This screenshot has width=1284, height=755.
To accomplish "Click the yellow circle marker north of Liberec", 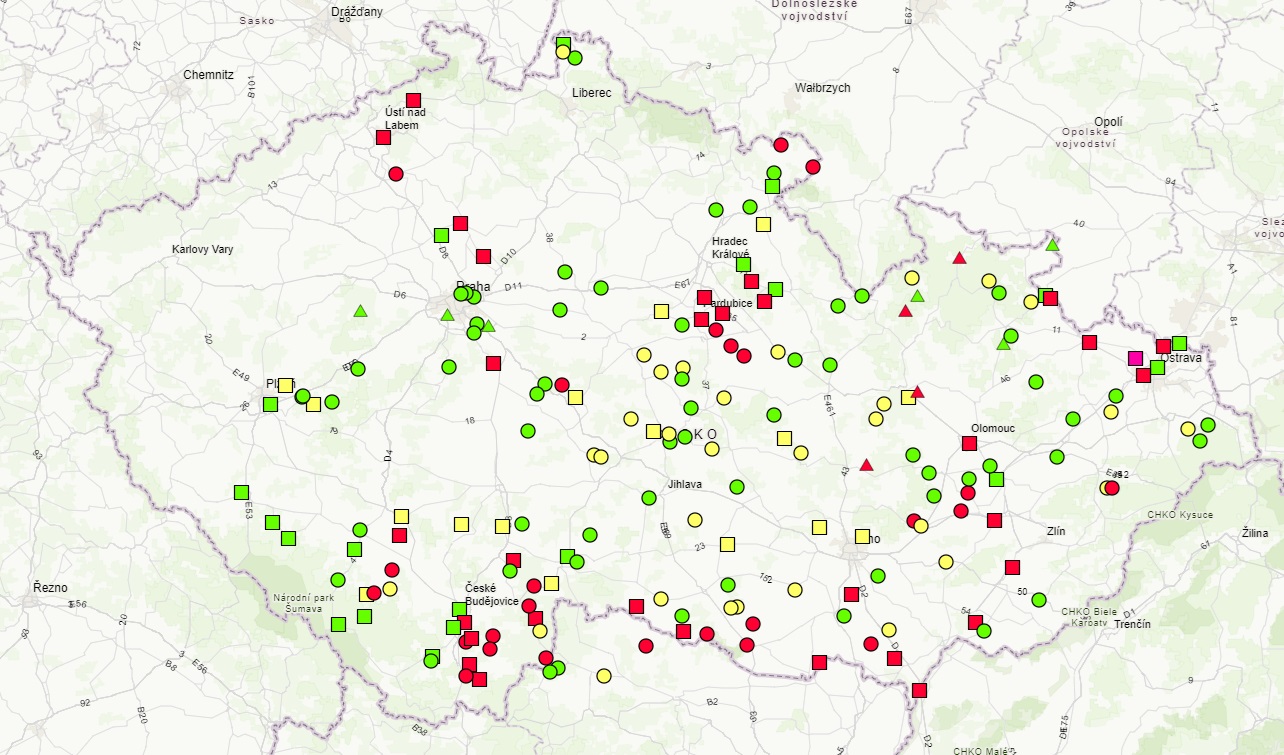I will (x=562, y=52).
